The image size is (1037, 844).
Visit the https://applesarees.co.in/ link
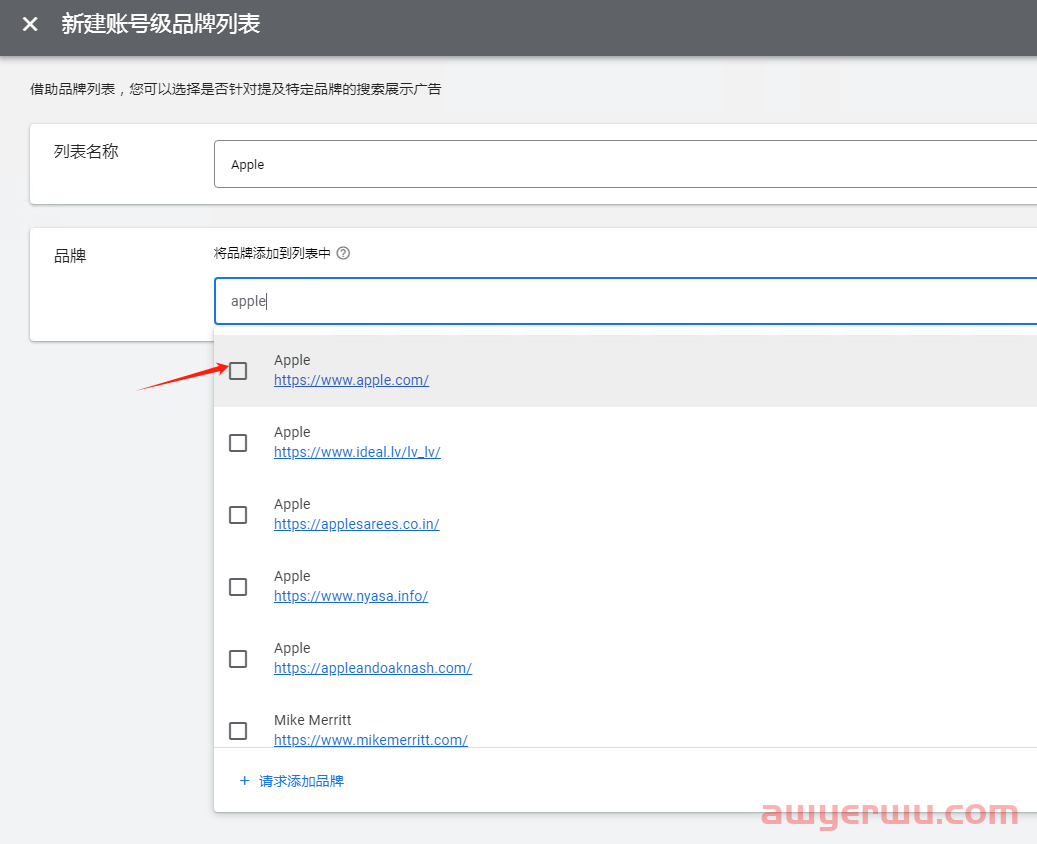tap(356, 525)
